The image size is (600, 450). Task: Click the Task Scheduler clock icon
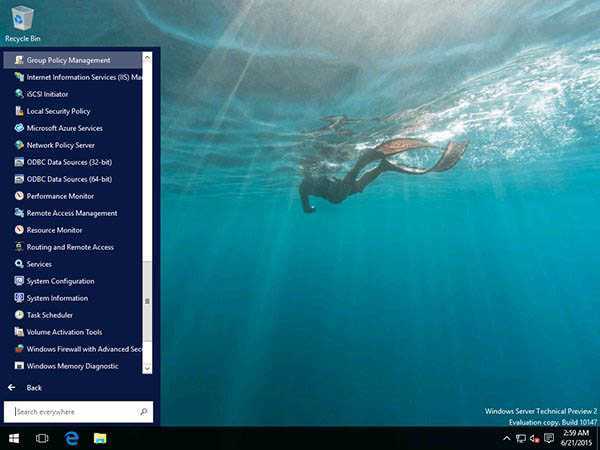(19, 315)
